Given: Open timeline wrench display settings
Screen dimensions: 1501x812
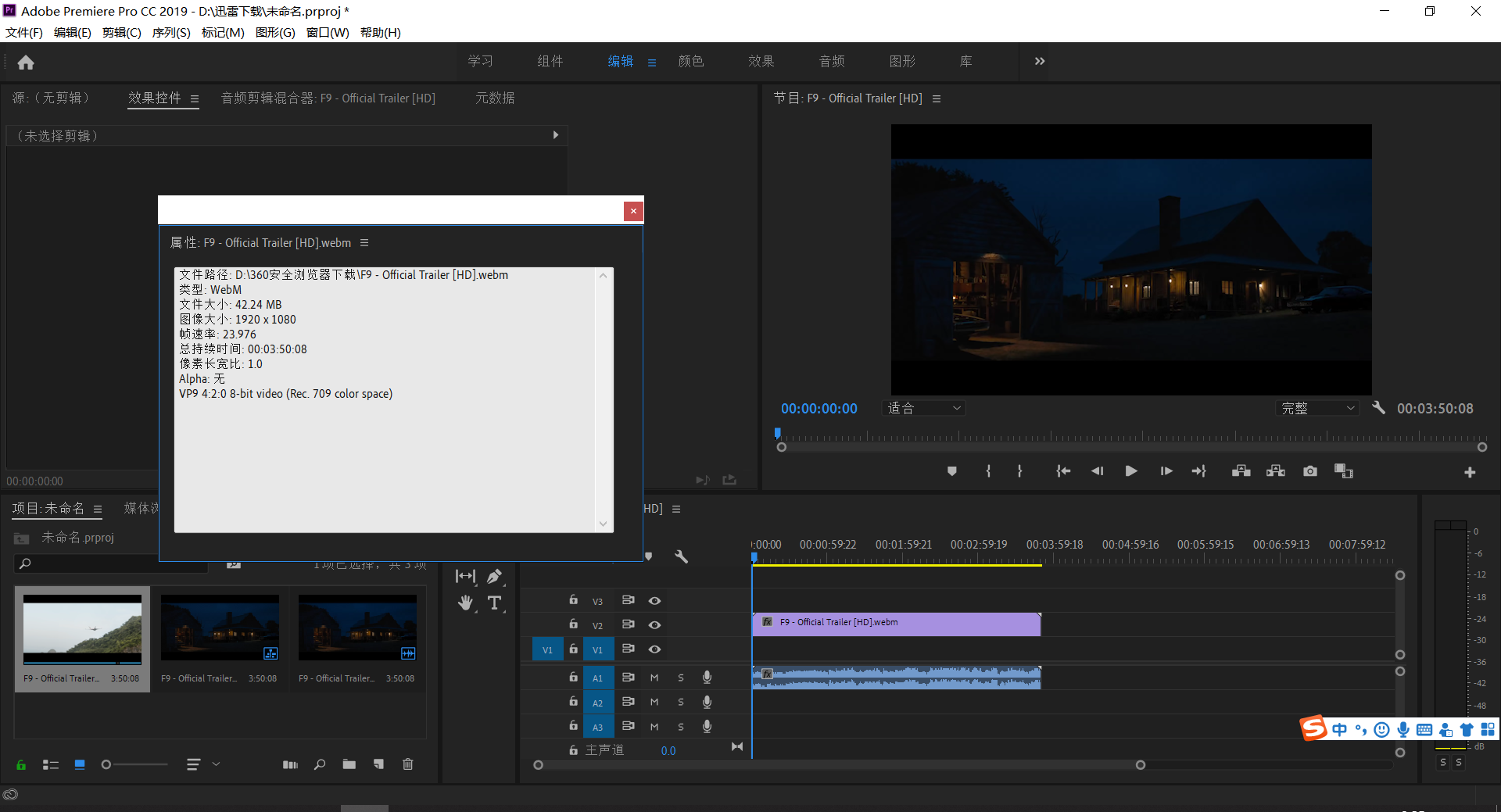Looking at the screenshot, I should click(x=681, y=556).
